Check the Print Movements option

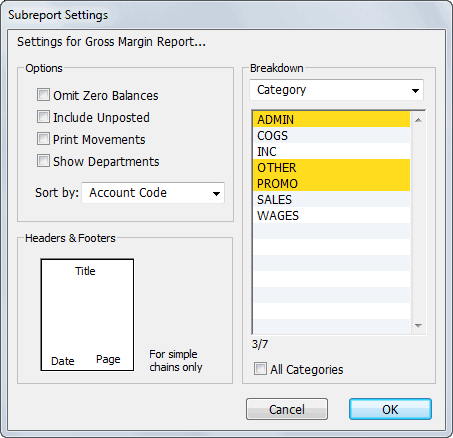click(43, 139)
